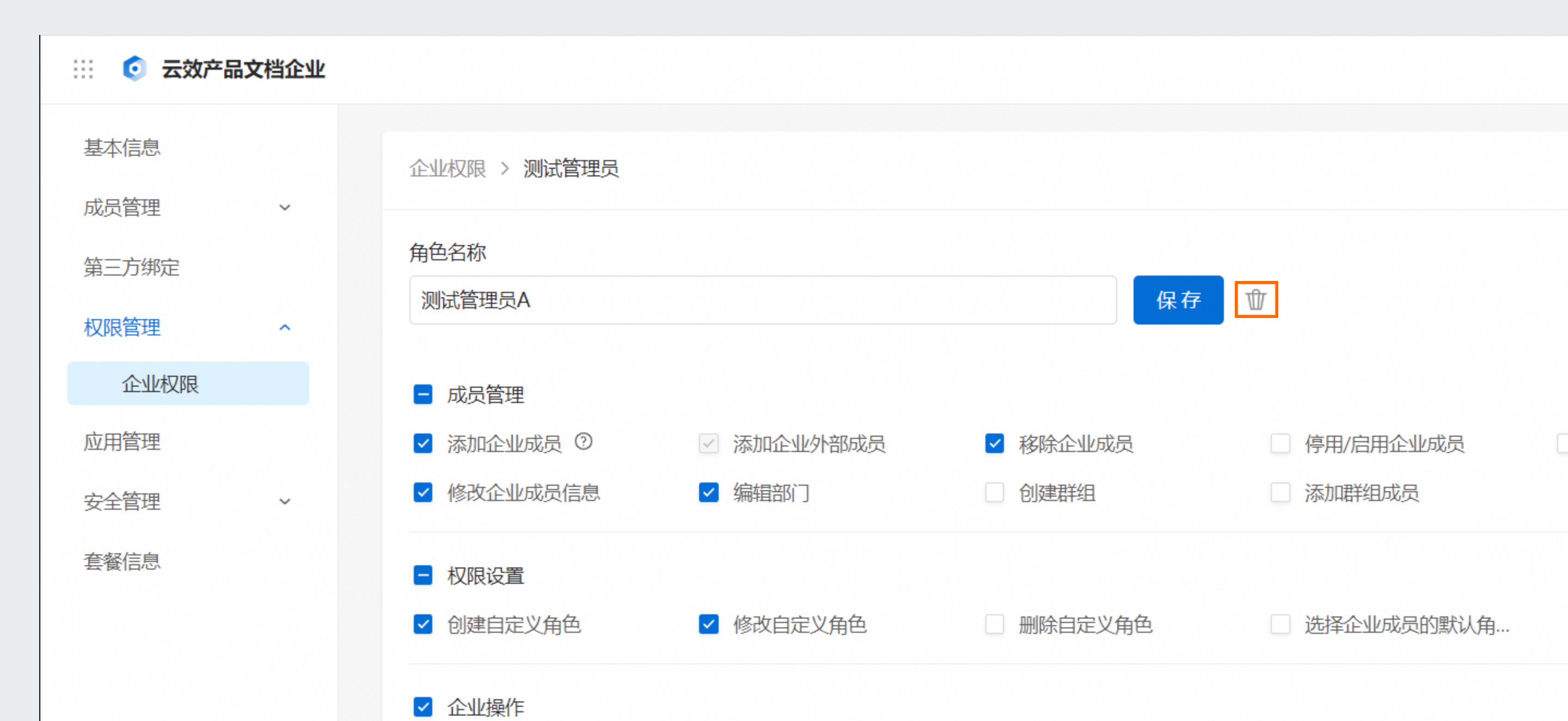The image size is (1568, 721).
Task: Click the 保存 button
Action: pos(1178,300)
